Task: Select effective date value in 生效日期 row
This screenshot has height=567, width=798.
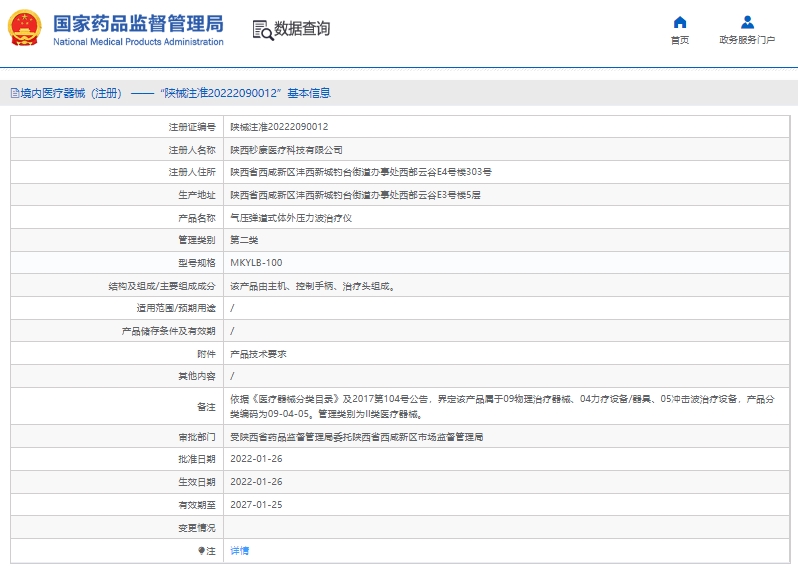Action: [x=256, y=481]
